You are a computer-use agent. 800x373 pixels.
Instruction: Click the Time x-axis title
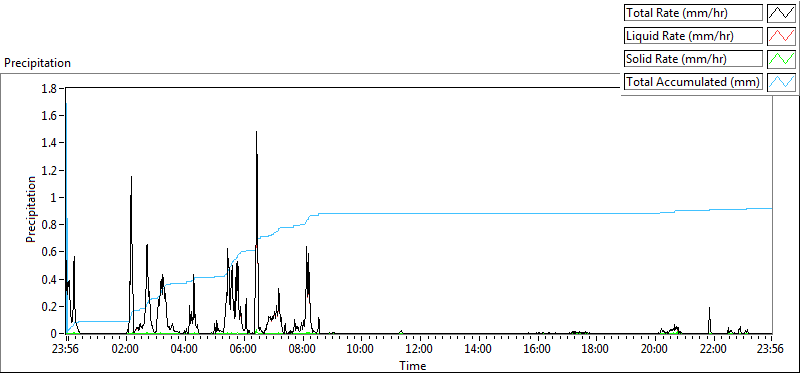[412, 365]
